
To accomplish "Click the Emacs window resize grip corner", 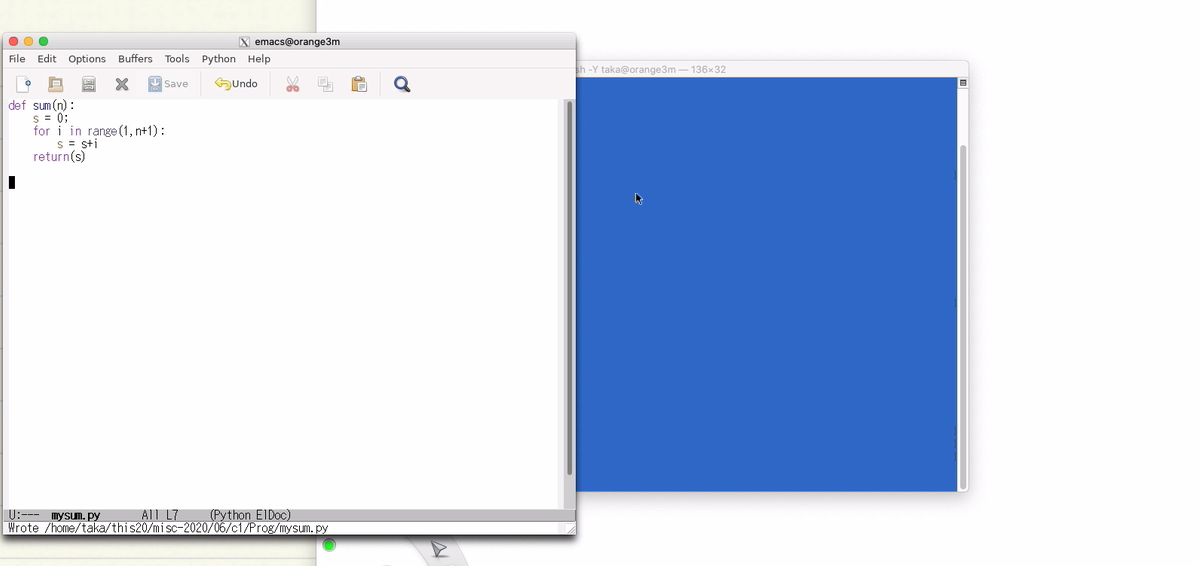I will click(x=570, y=529).
